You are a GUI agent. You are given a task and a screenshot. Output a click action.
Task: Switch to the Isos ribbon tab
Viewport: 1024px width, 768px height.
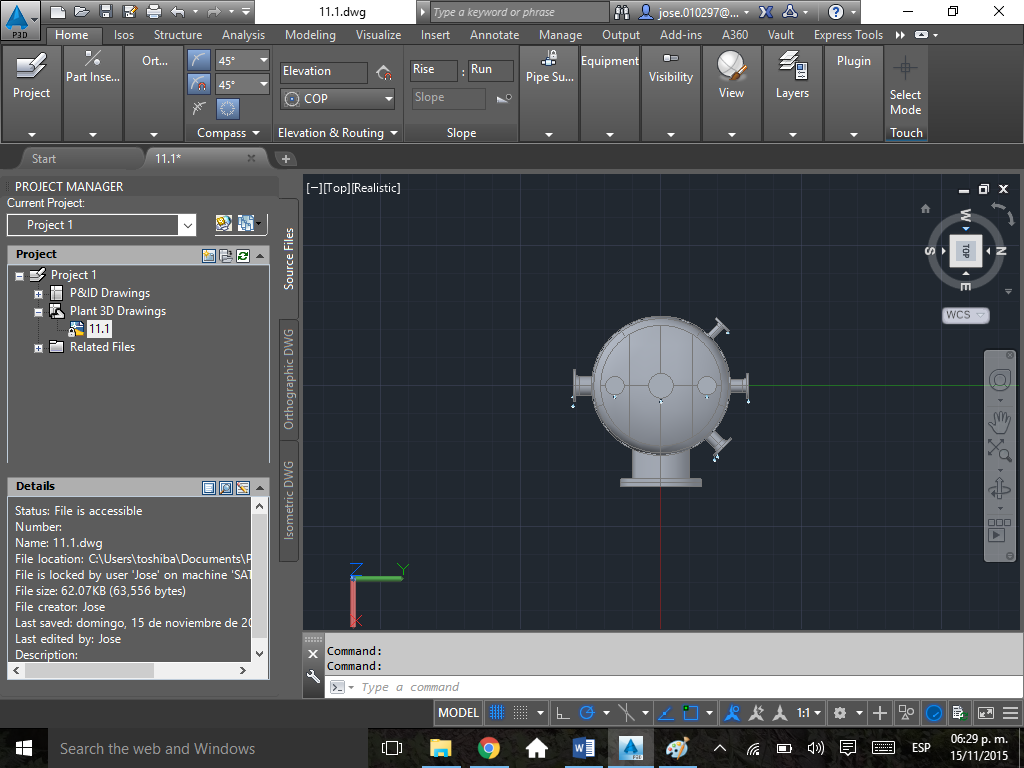coord(123,35)
